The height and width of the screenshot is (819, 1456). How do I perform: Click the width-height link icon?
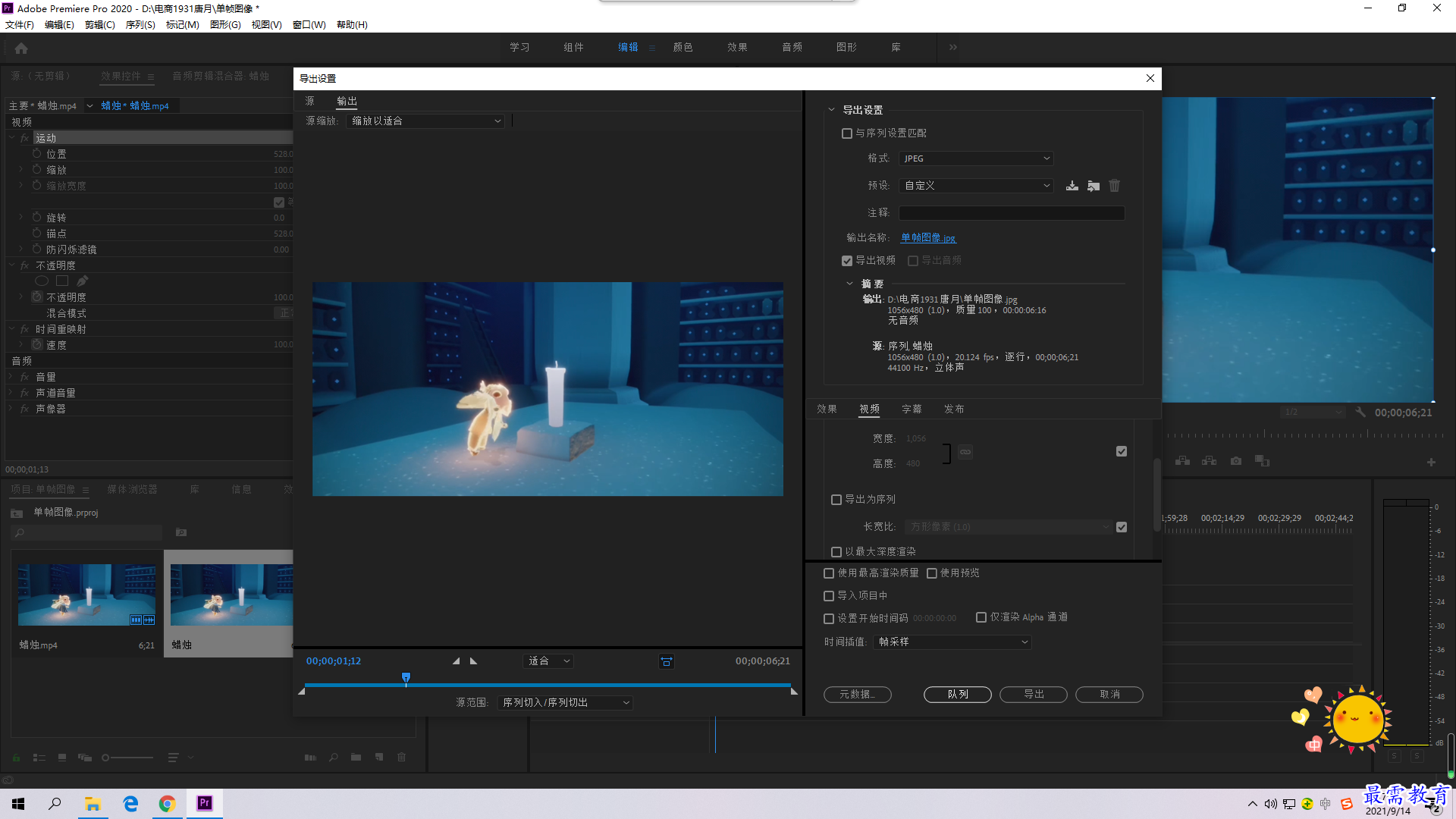[965, 452]
